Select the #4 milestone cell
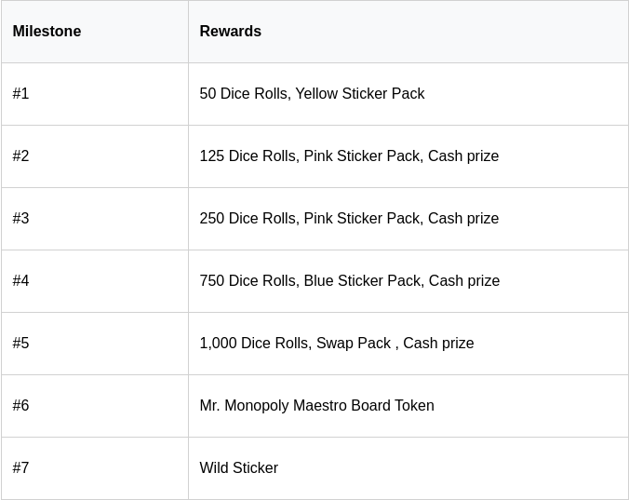The height and width of the screenshot is (500, 629). tap(21, 281)
